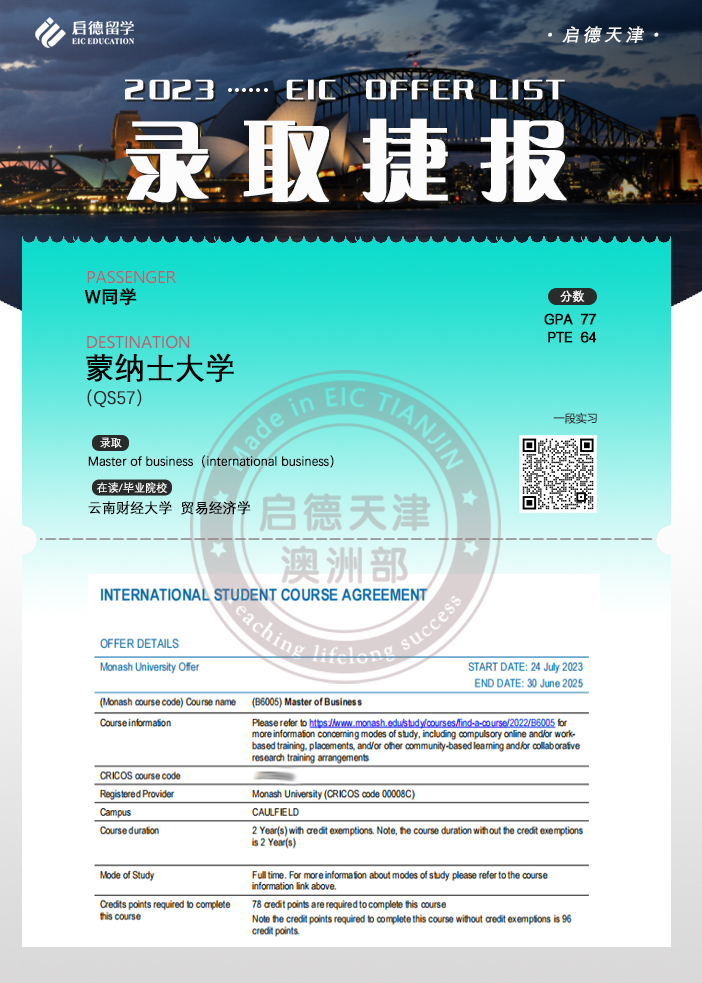Open the monash.edu find-a-course B6005 link
This screenshot has width=702, height=983.
(432, 723)
